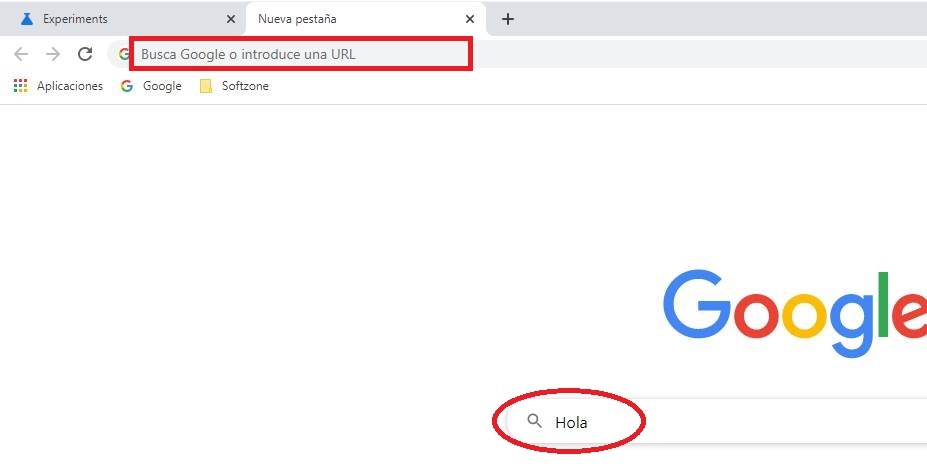Close the Nueva pestaña tab
Viewport: 927px width, 467px height.
(470, 19)
